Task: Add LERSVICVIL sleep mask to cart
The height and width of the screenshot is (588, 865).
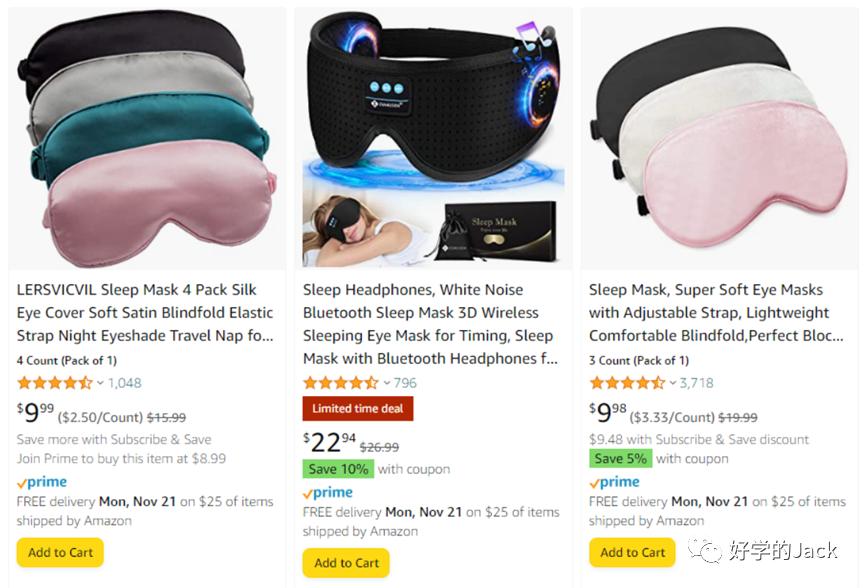Action: 60,552
